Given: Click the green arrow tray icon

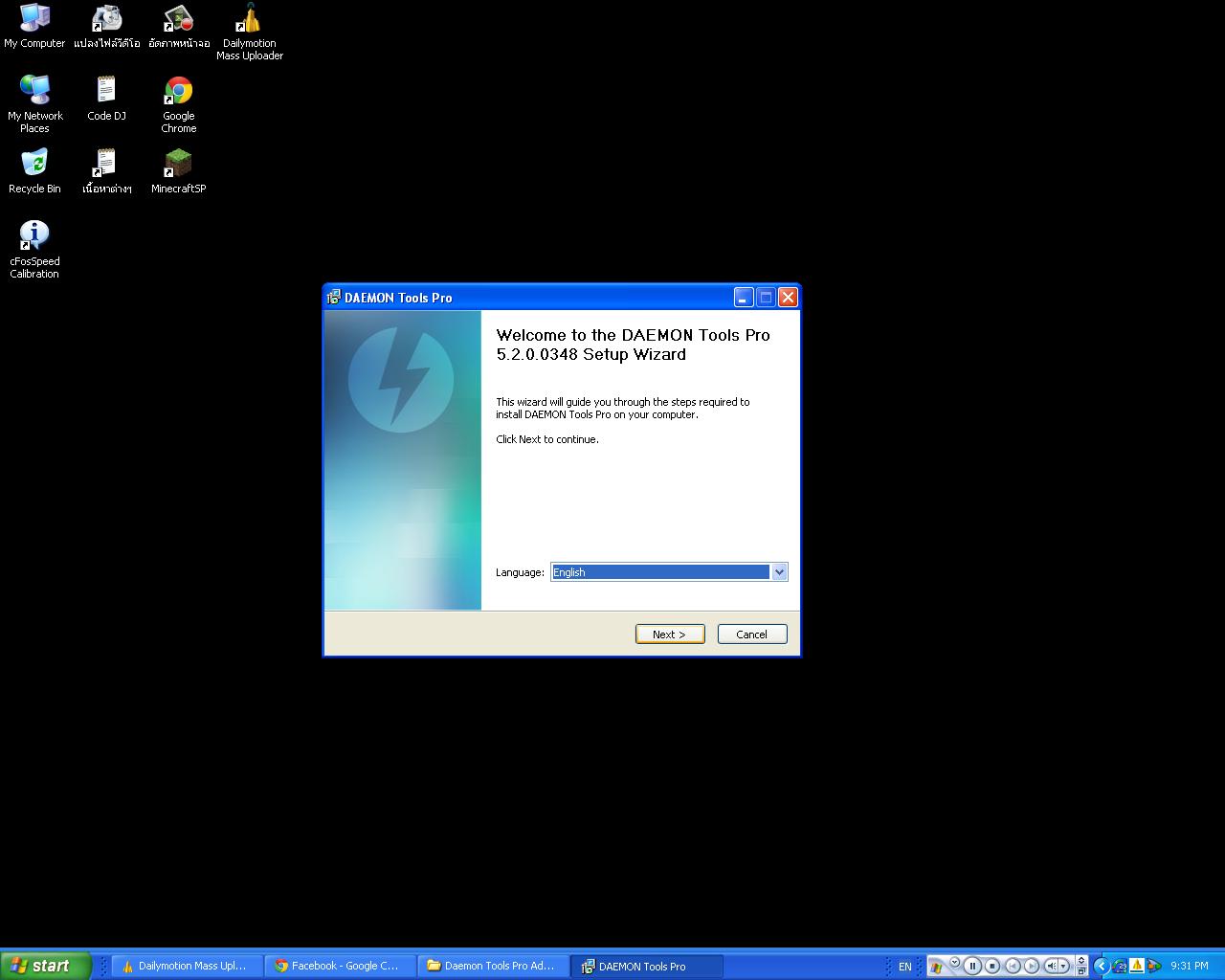Looking at the screenshot, I should tap(1153, 966).
